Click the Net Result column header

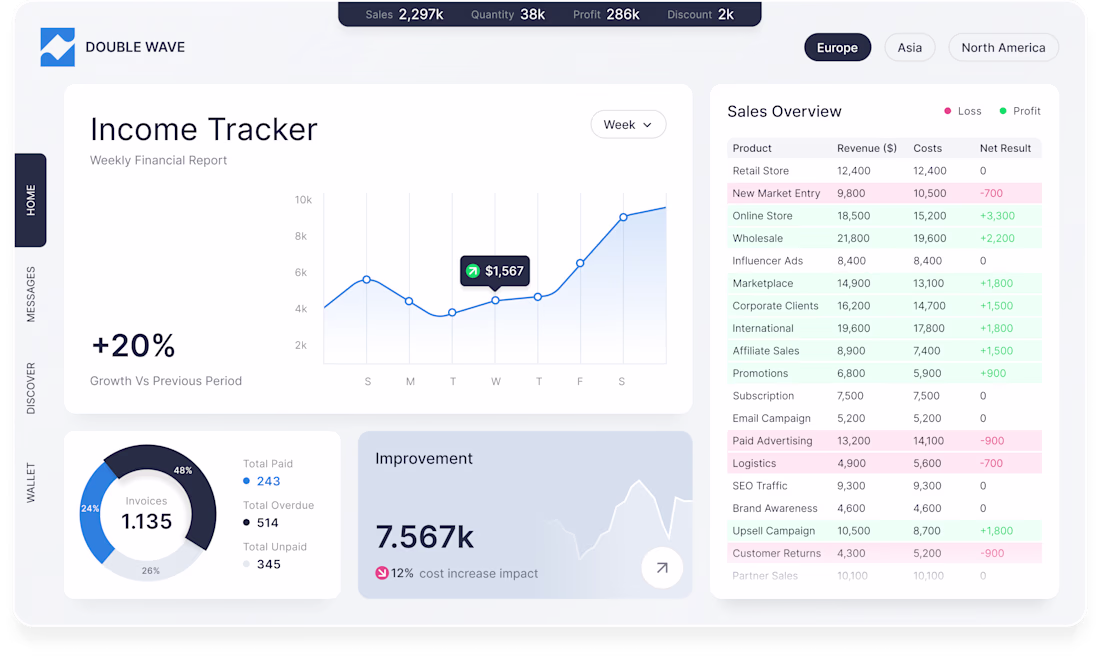[1005, 148]
